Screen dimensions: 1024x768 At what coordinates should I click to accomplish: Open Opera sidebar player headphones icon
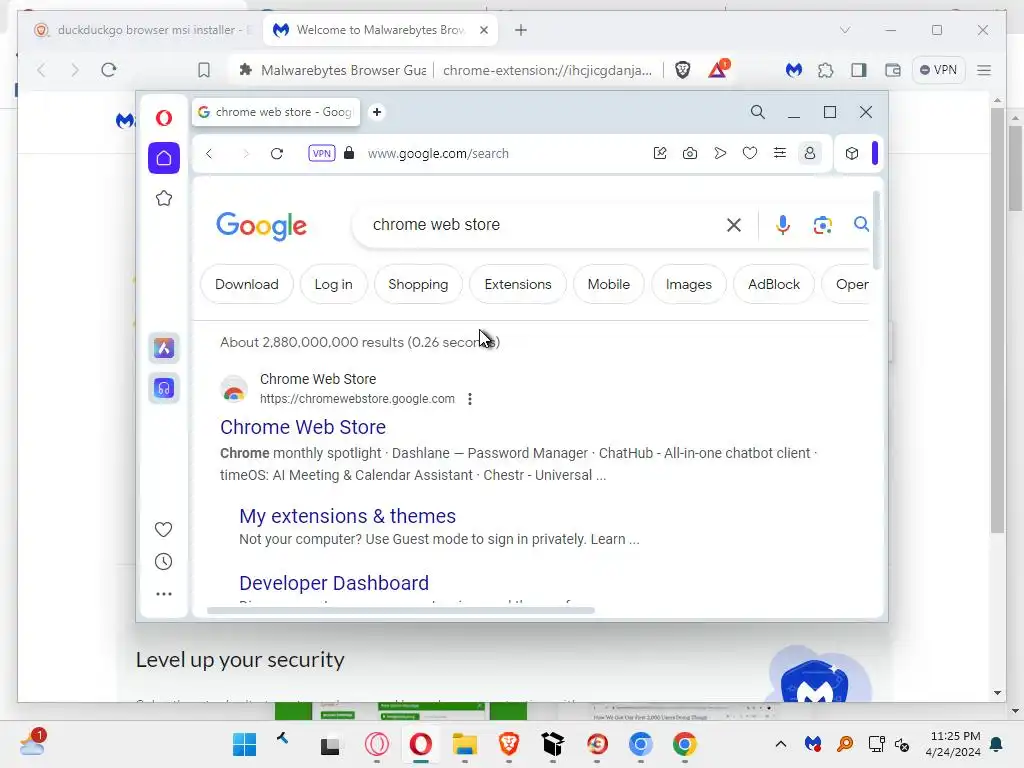[164, 389]
